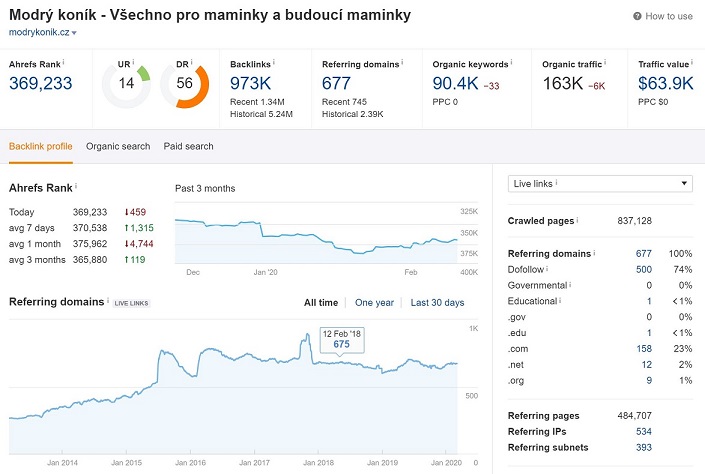Click the Historical 2.39K referring domains text

[x=352, y=114]
